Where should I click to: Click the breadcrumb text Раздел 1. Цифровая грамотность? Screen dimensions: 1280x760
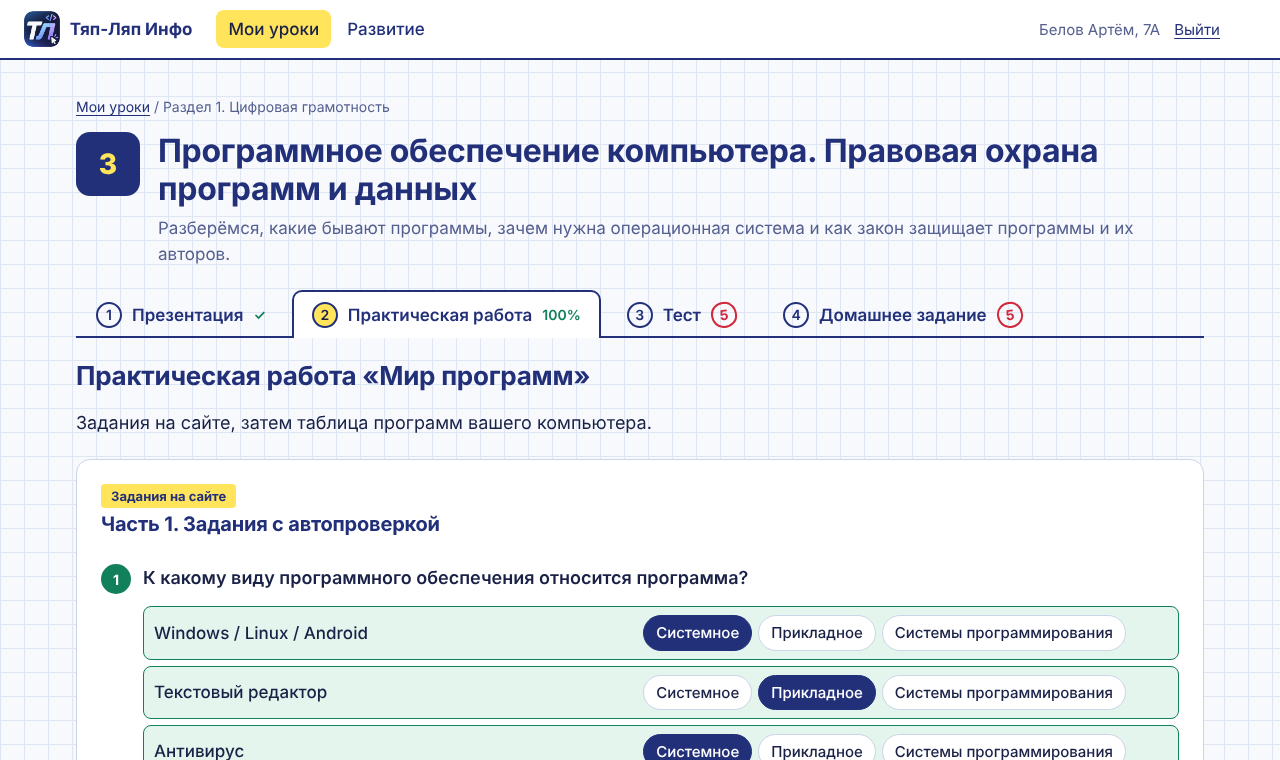click(276, 107)
